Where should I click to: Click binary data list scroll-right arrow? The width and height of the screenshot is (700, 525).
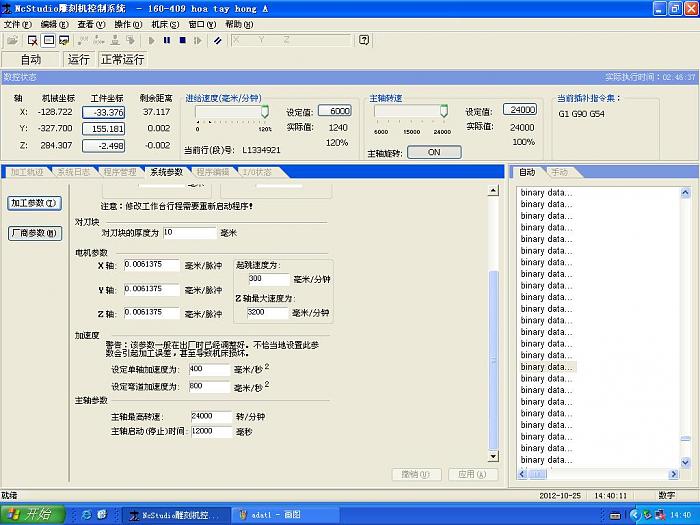674,474
